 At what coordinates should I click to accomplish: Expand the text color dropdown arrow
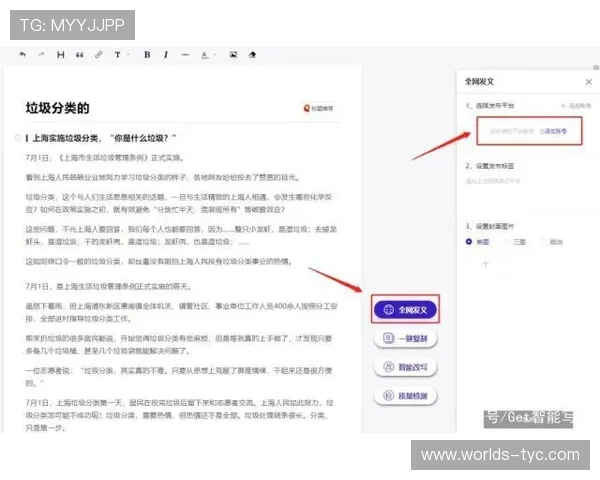[215, 55]
